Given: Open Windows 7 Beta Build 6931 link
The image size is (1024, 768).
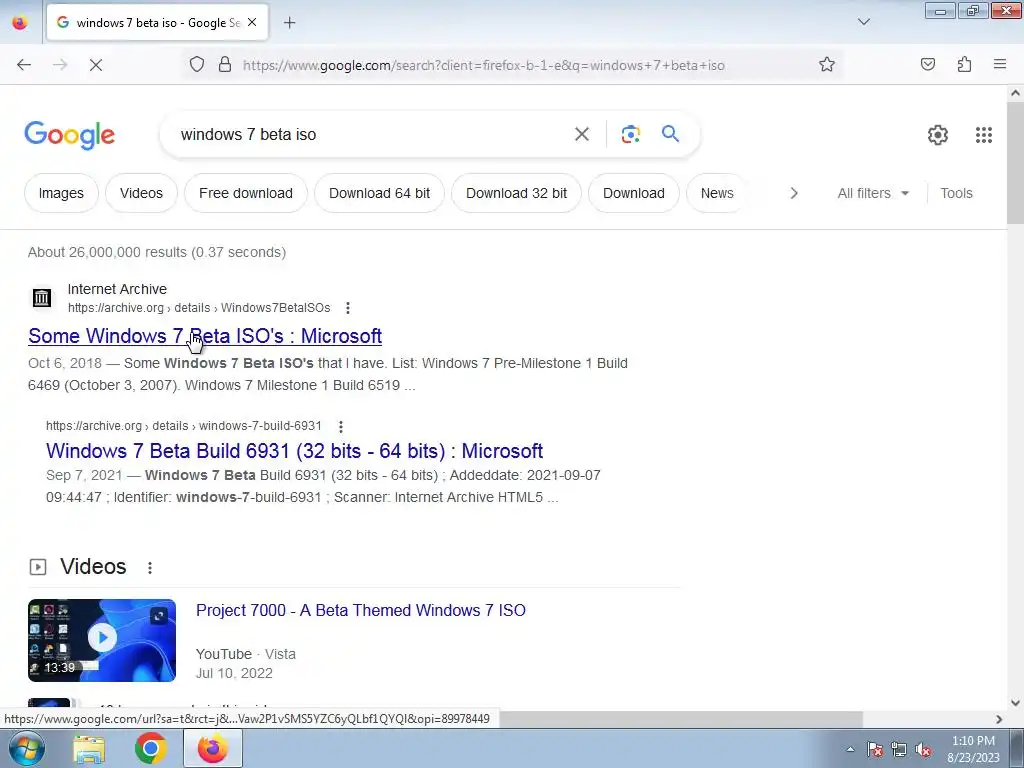Looking at the screenshot, I should click(295, 451).
